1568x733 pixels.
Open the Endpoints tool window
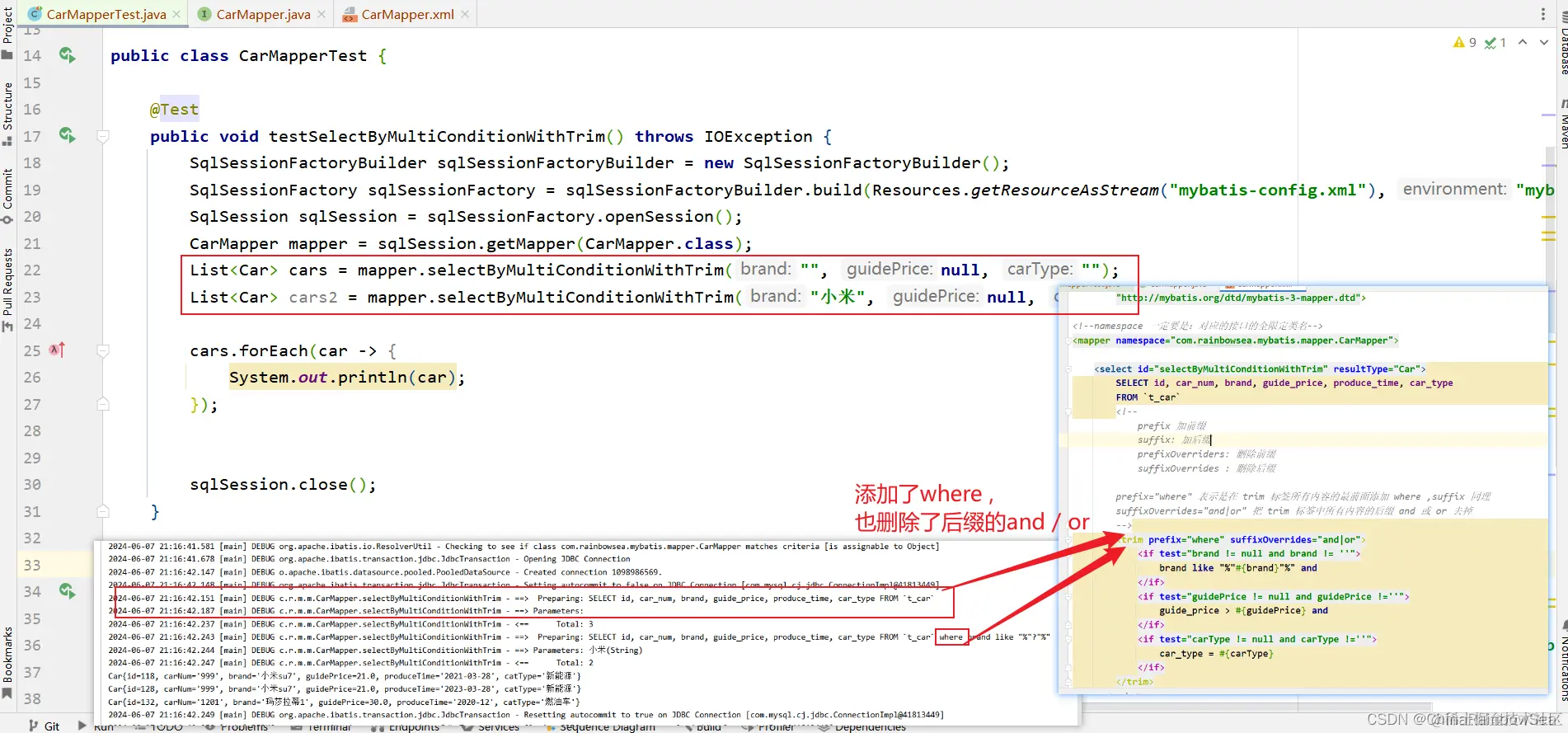click(x=406, y=726)
